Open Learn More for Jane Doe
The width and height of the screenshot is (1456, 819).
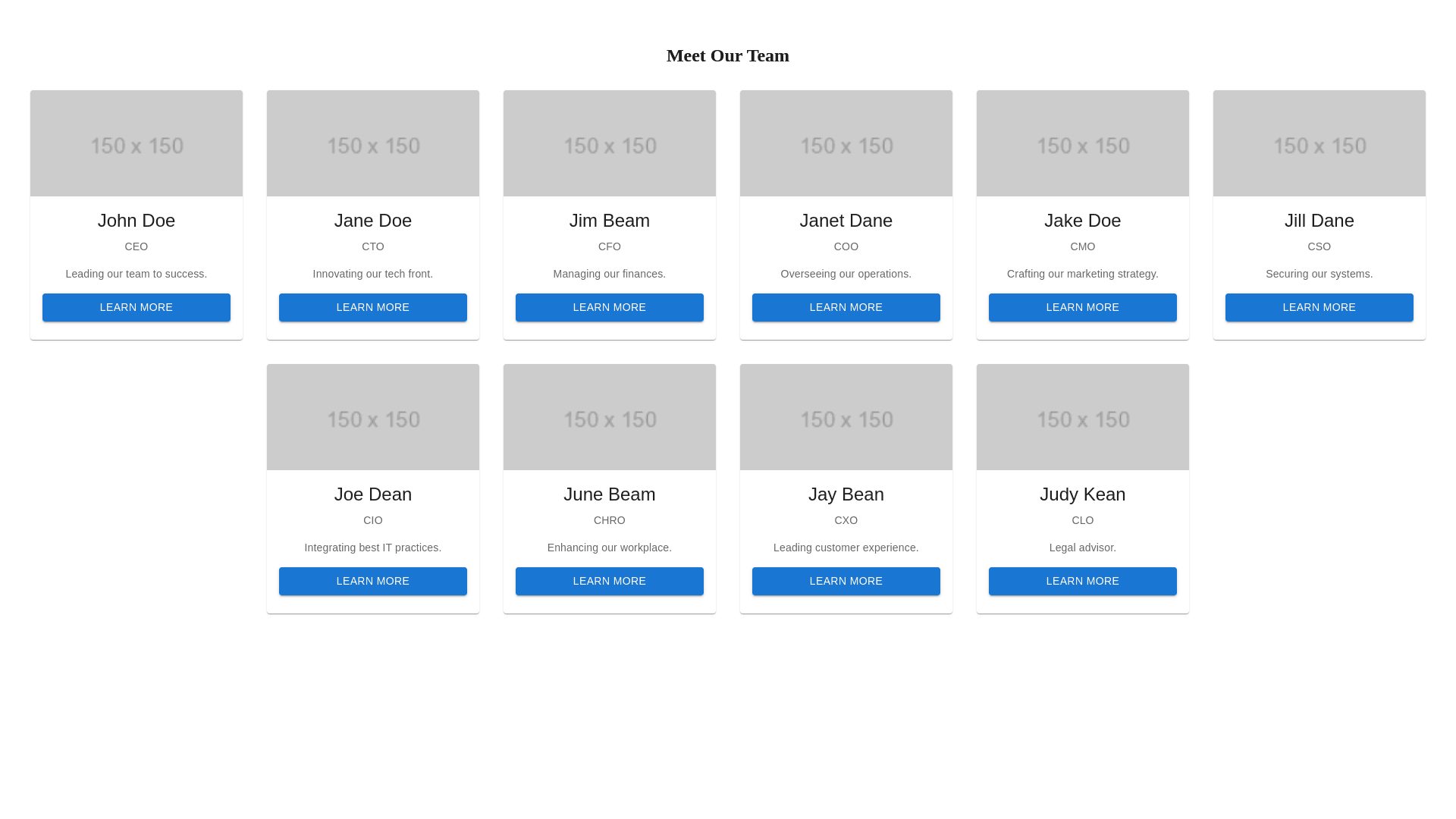[373, 307]
